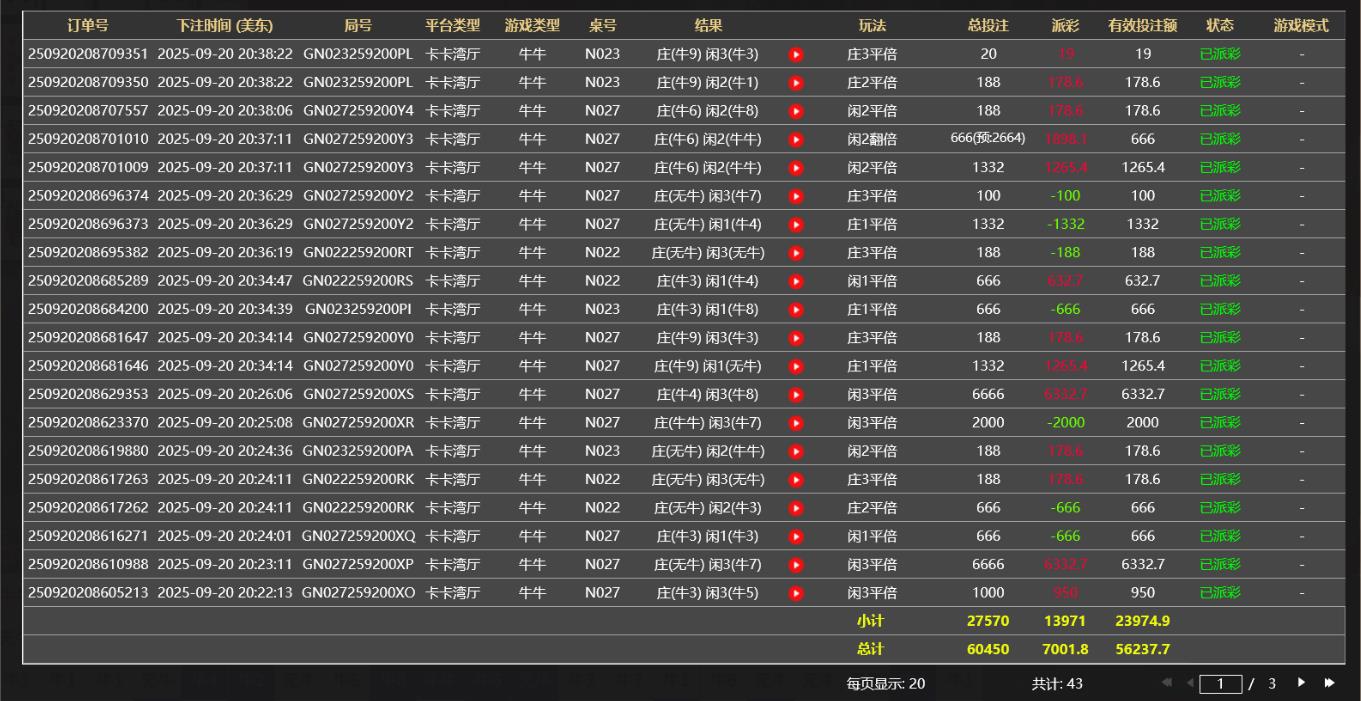This screenshot has width=1361, height=701.
Task: Play video replay for order 250920208709351
Action: click(x=796, y=54)
